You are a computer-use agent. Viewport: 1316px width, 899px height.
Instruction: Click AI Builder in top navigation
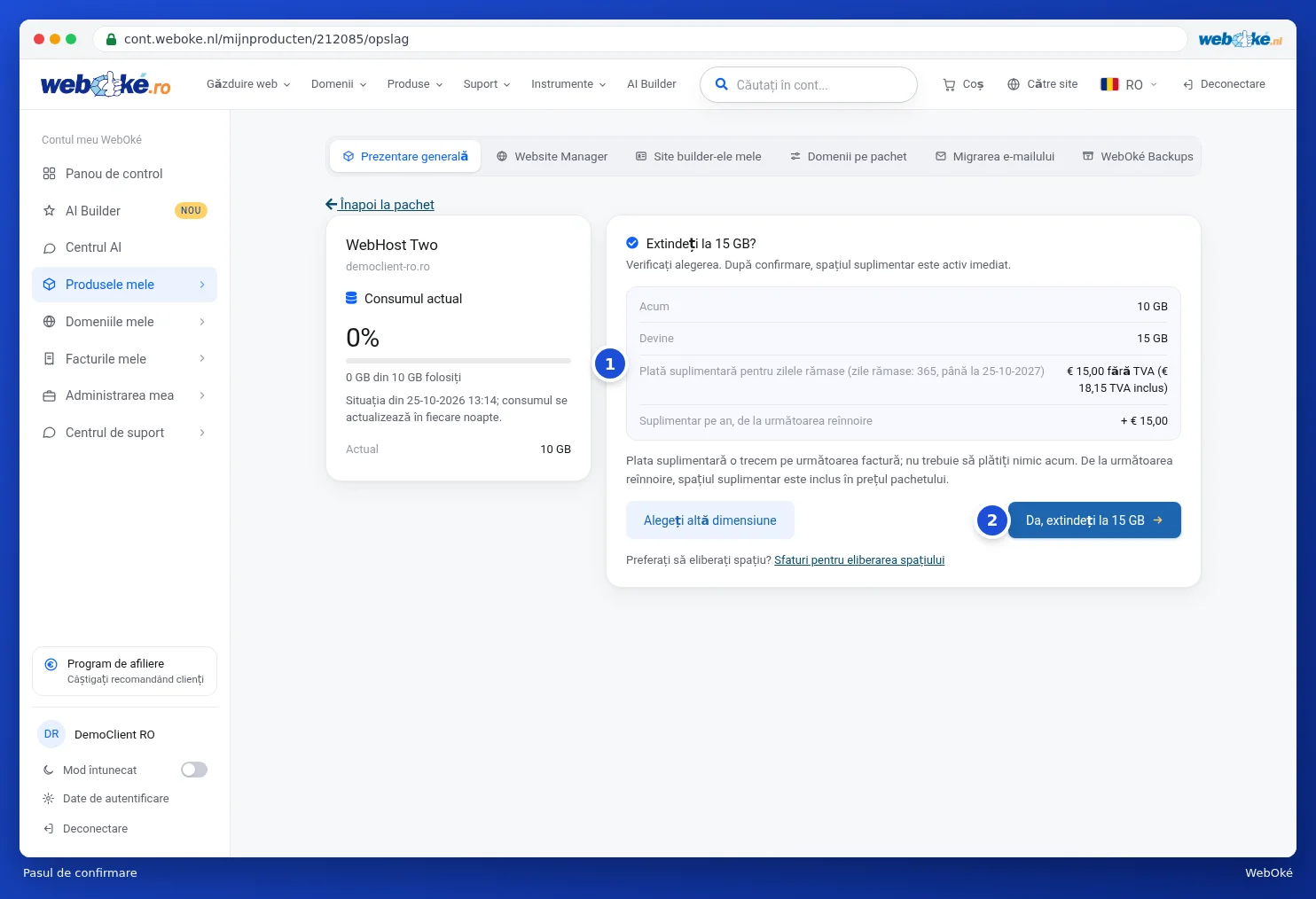[x=652, y=84]
